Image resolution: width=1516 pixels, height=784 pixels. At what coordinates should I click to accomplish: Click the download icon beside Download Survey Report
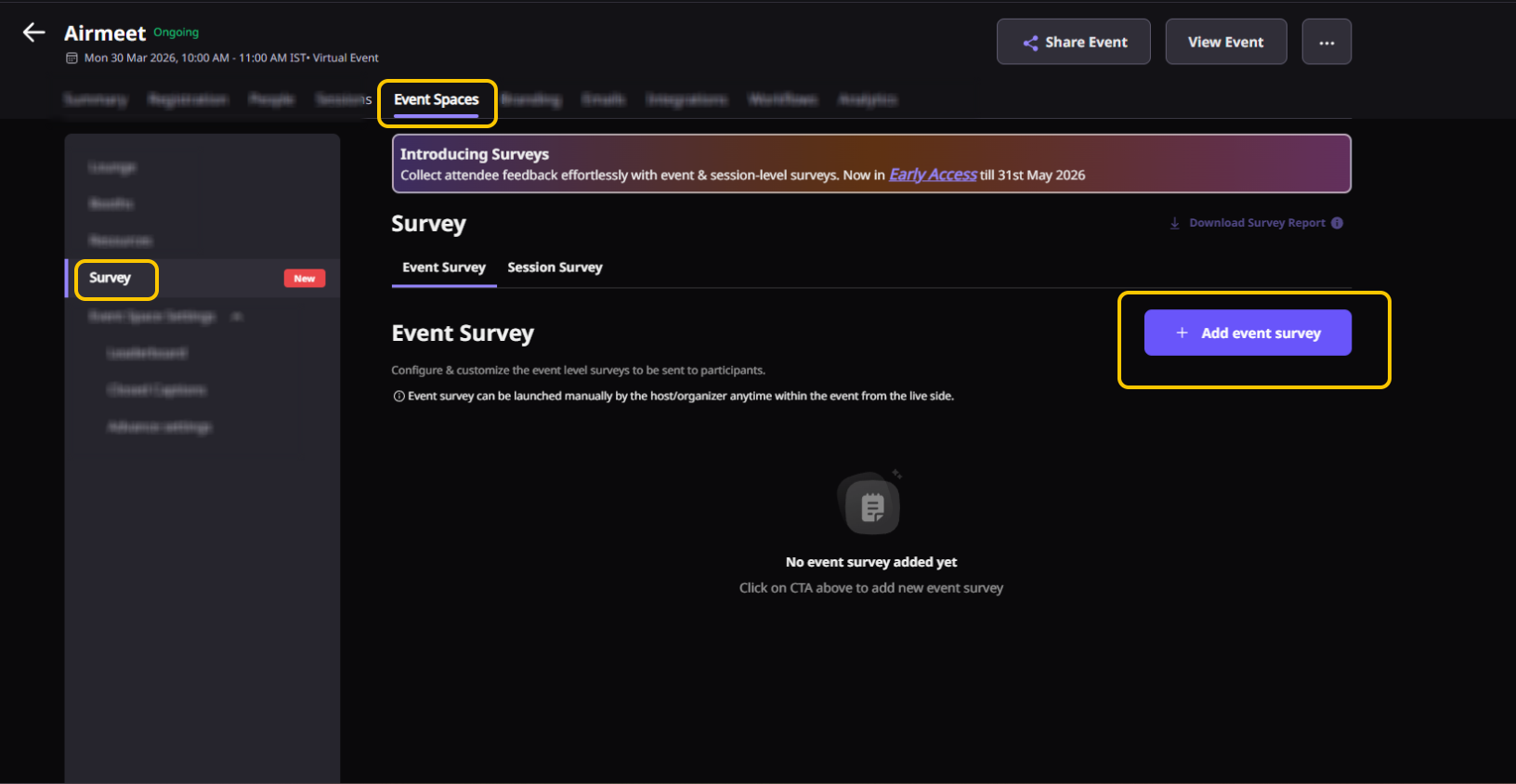pos(1175,223)
